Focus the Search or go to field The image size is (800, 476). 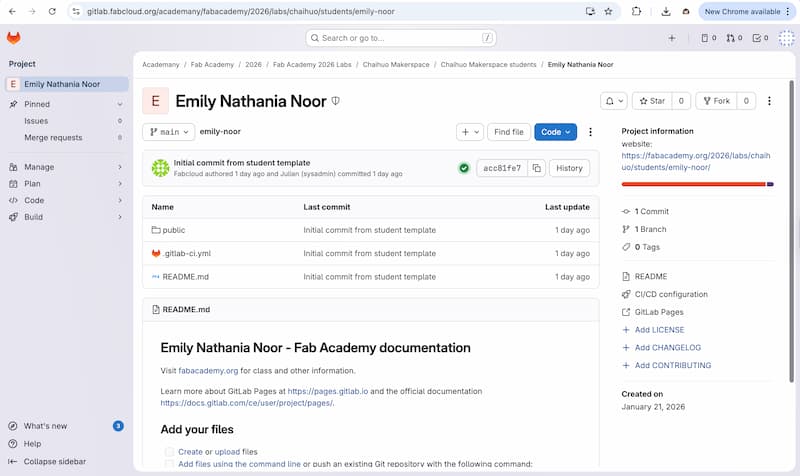[401, 38]
